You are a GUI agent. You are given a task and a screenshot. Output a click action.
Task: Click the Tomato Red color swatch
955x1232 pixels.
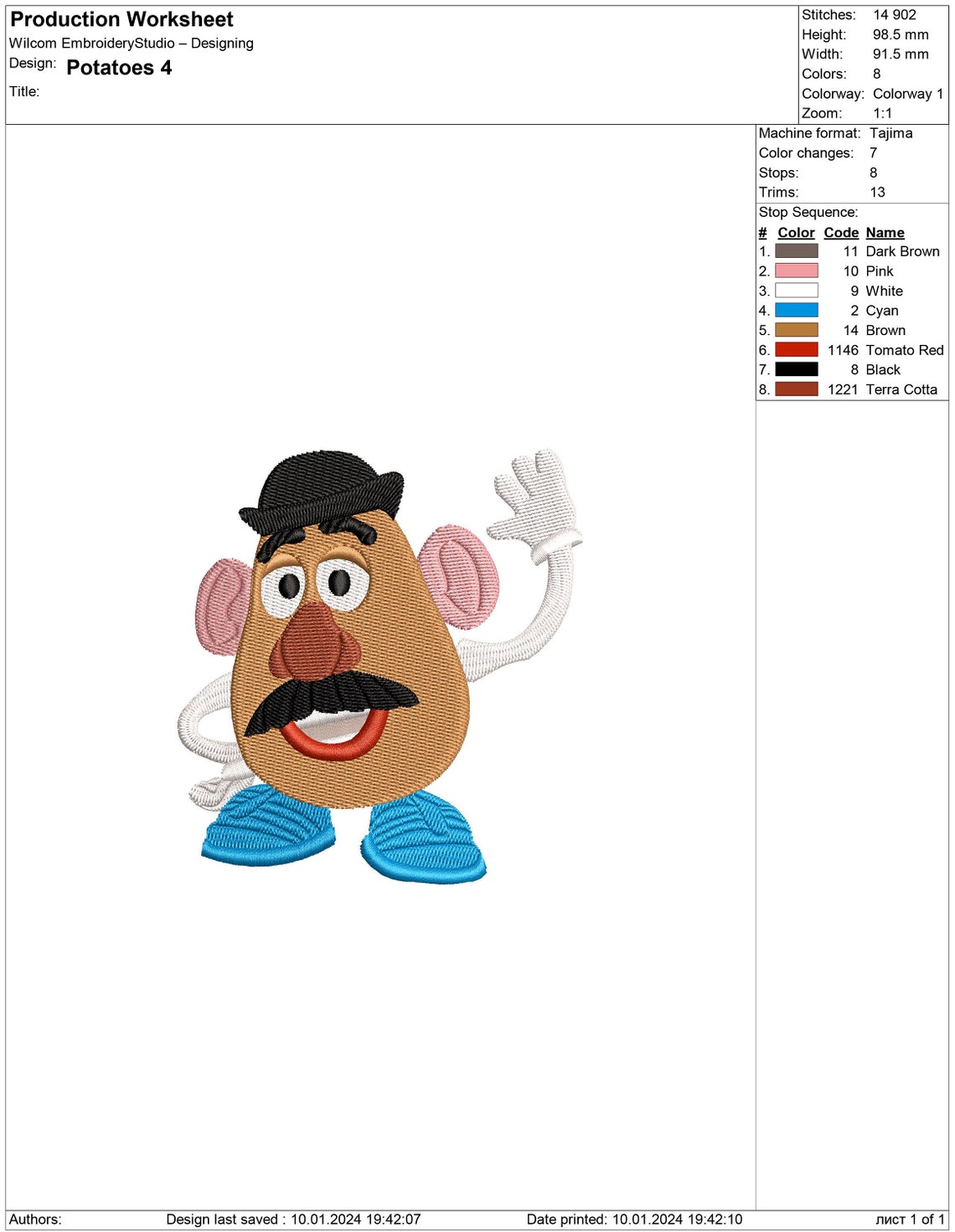(x=796, y=349)
